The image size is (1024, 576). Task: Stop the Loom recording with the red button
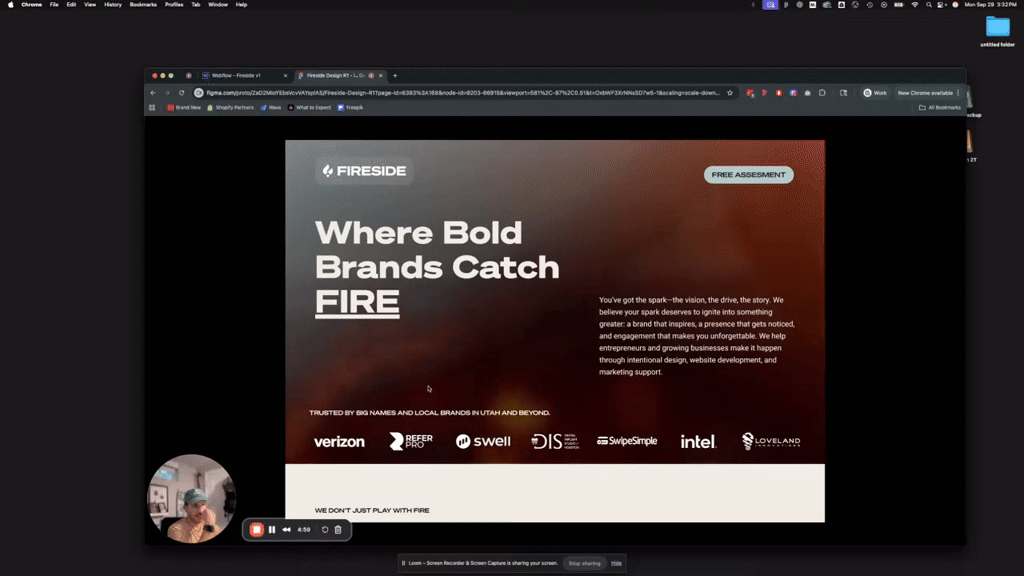[257, 530]
